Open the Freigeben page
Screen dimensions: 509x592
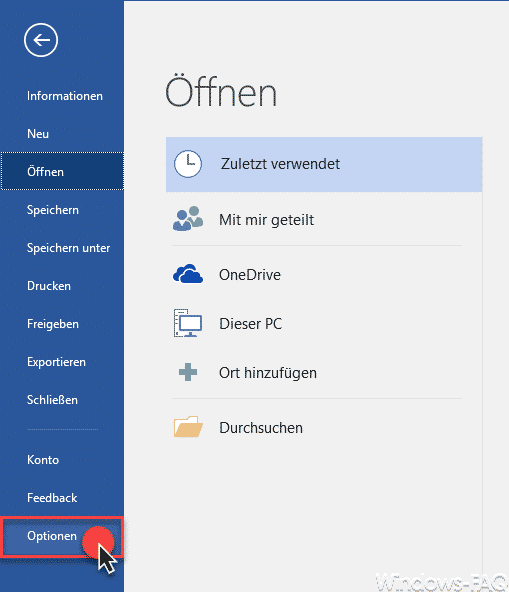pyautogui.click(x=62, y=324)
